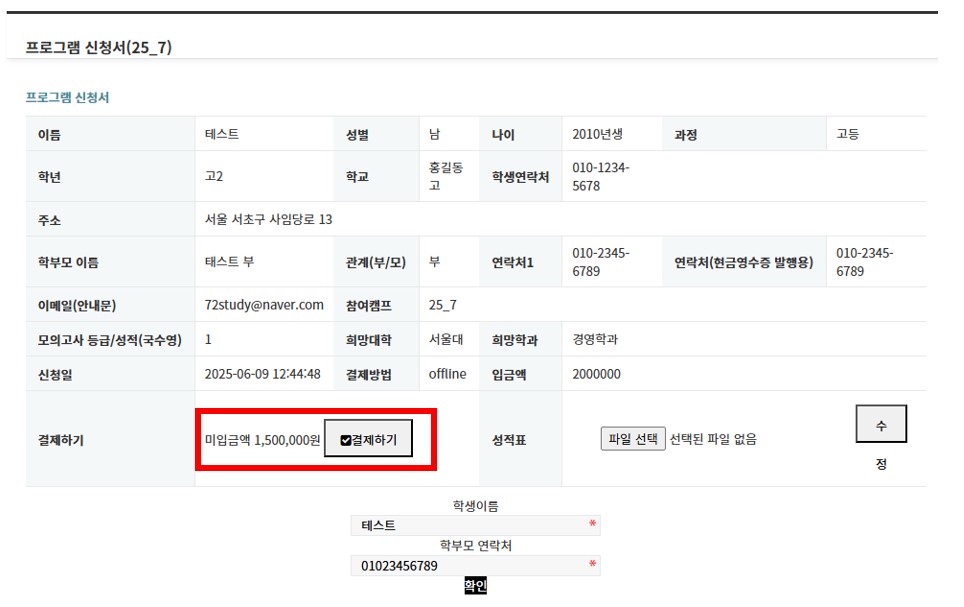Click the 선택된 파일 없음 file status text
964x607 pixels.
coord(713,439)
